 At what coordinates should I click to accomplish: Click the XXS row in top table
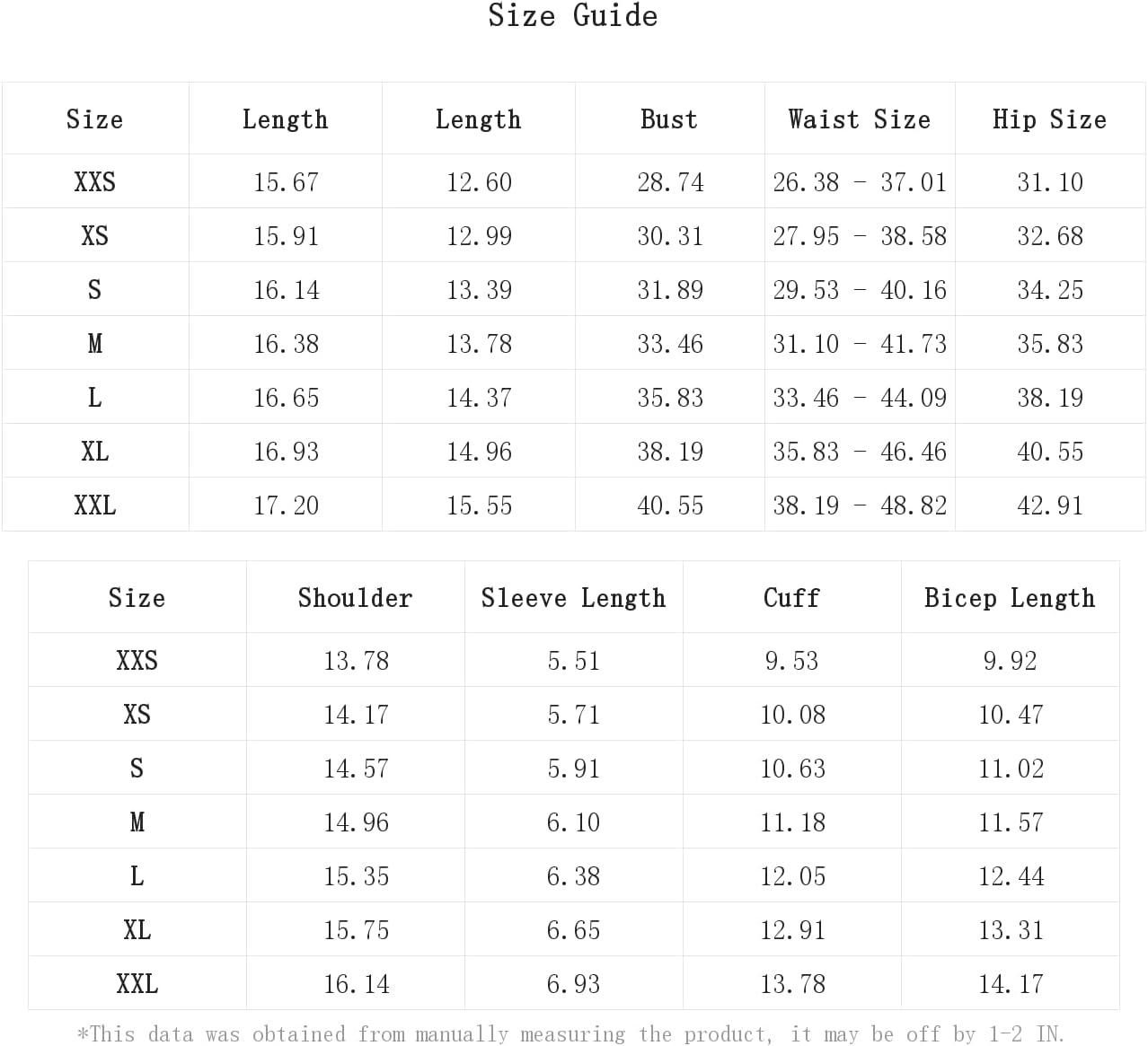573,181
